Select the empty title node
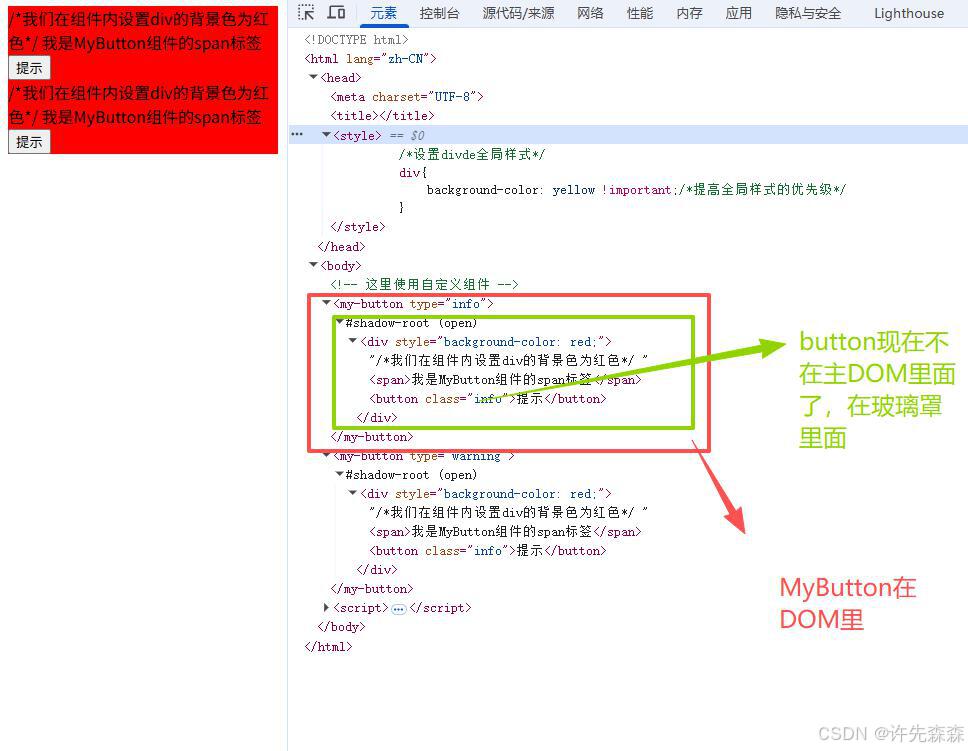The height and width of the screenshot is (751, 968). click(x=382, y=115)
